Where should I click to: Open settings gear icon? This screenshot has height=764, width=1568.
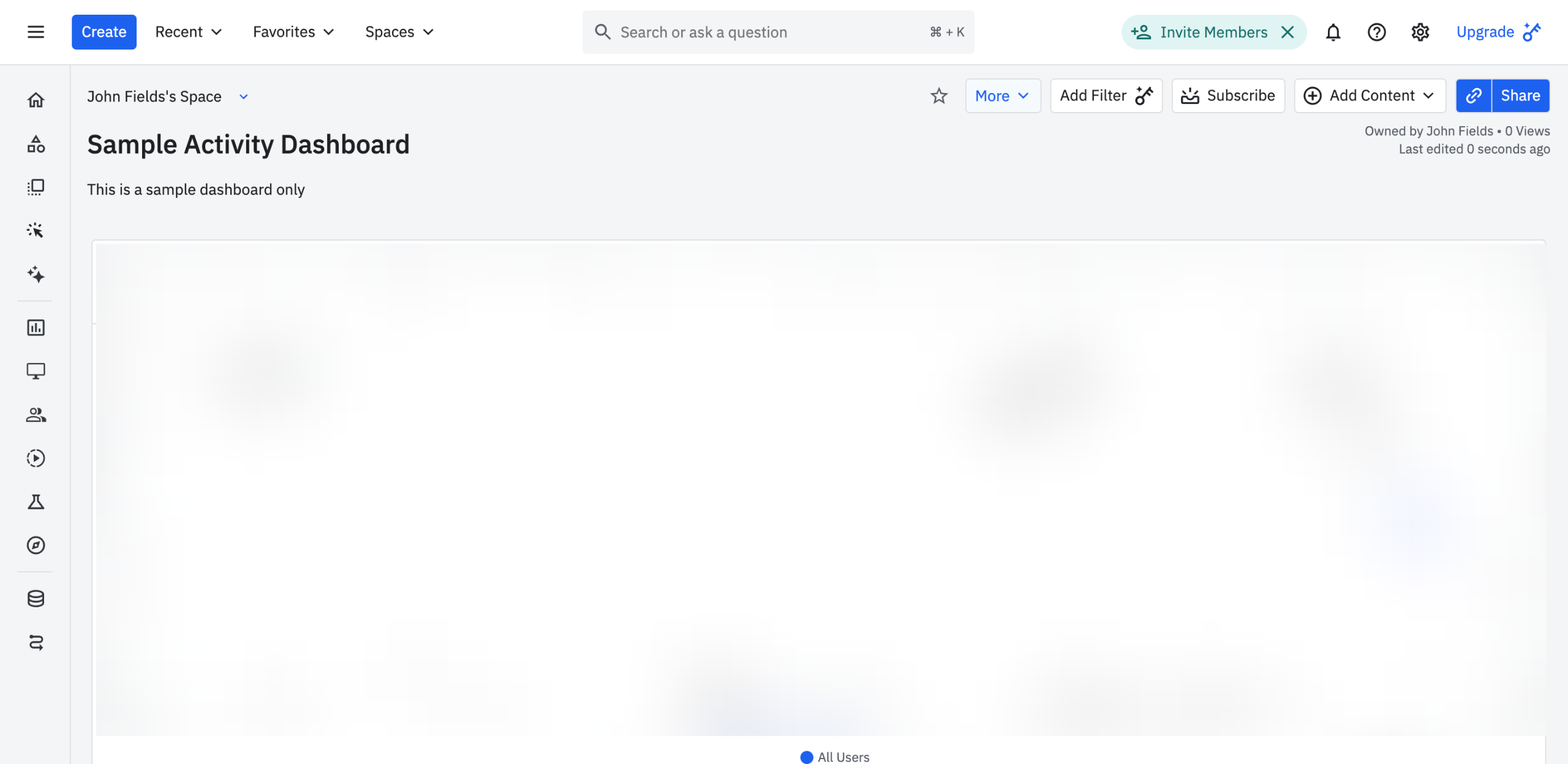(x=1420, y=32)
